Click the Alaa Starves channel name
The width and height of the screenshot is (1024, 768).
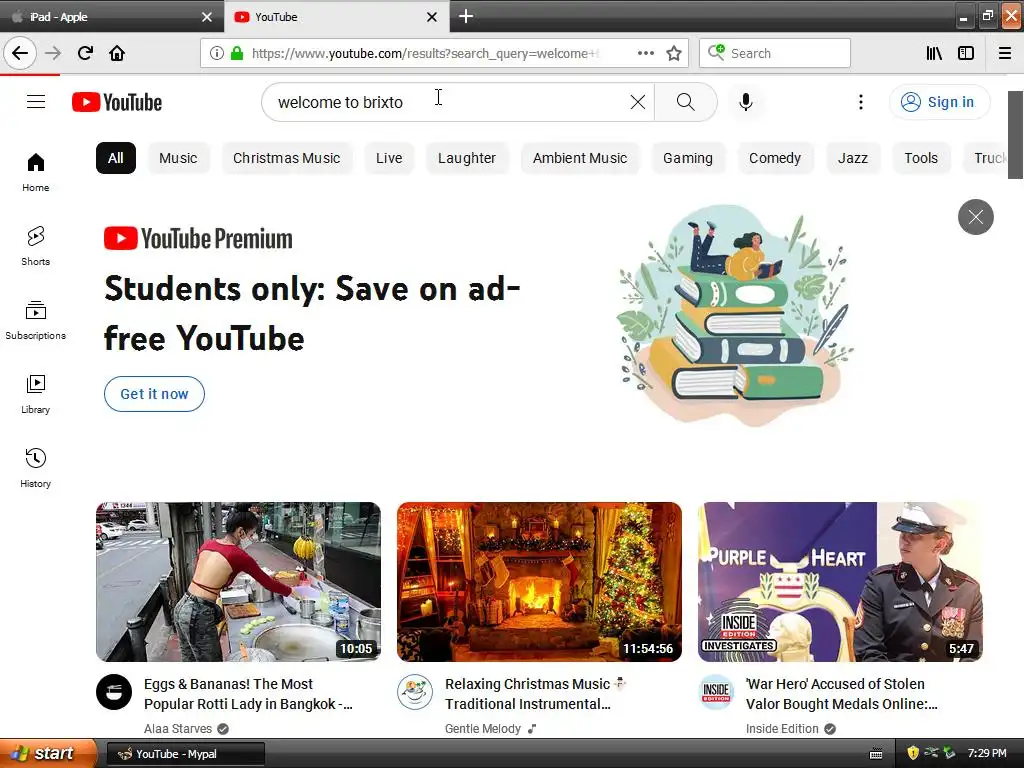pos(178,729)
